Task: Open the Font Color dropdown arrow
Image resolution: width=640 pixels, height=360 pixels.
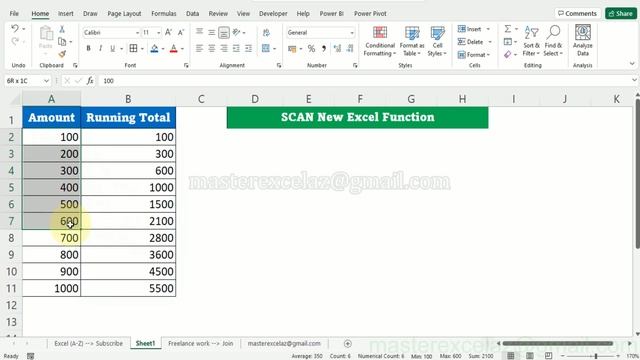Action: [x=182, y=49]
